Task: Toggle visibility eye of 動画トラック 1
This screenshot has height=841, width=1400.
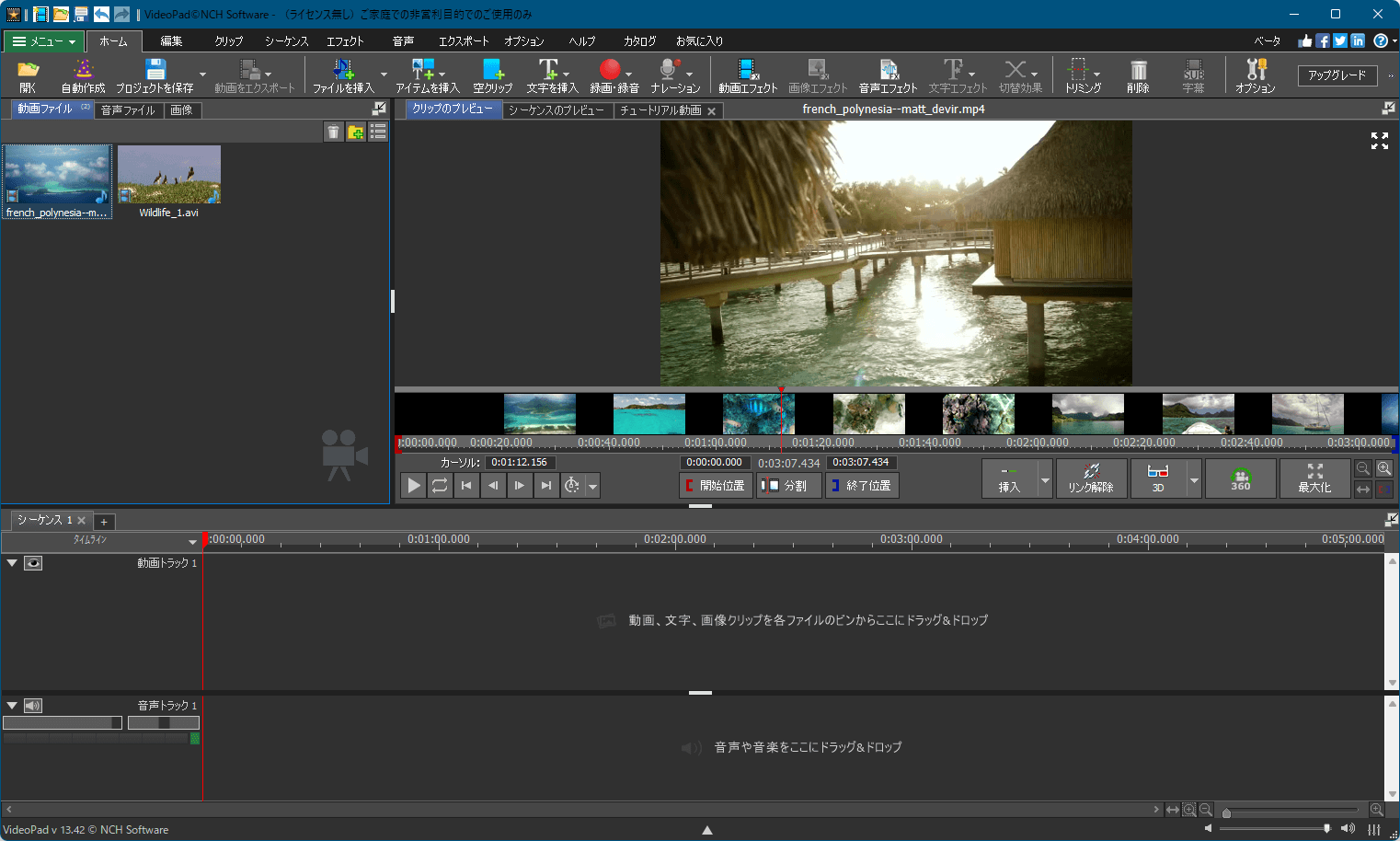Action: pyautogui.click(x=33, y=563)
